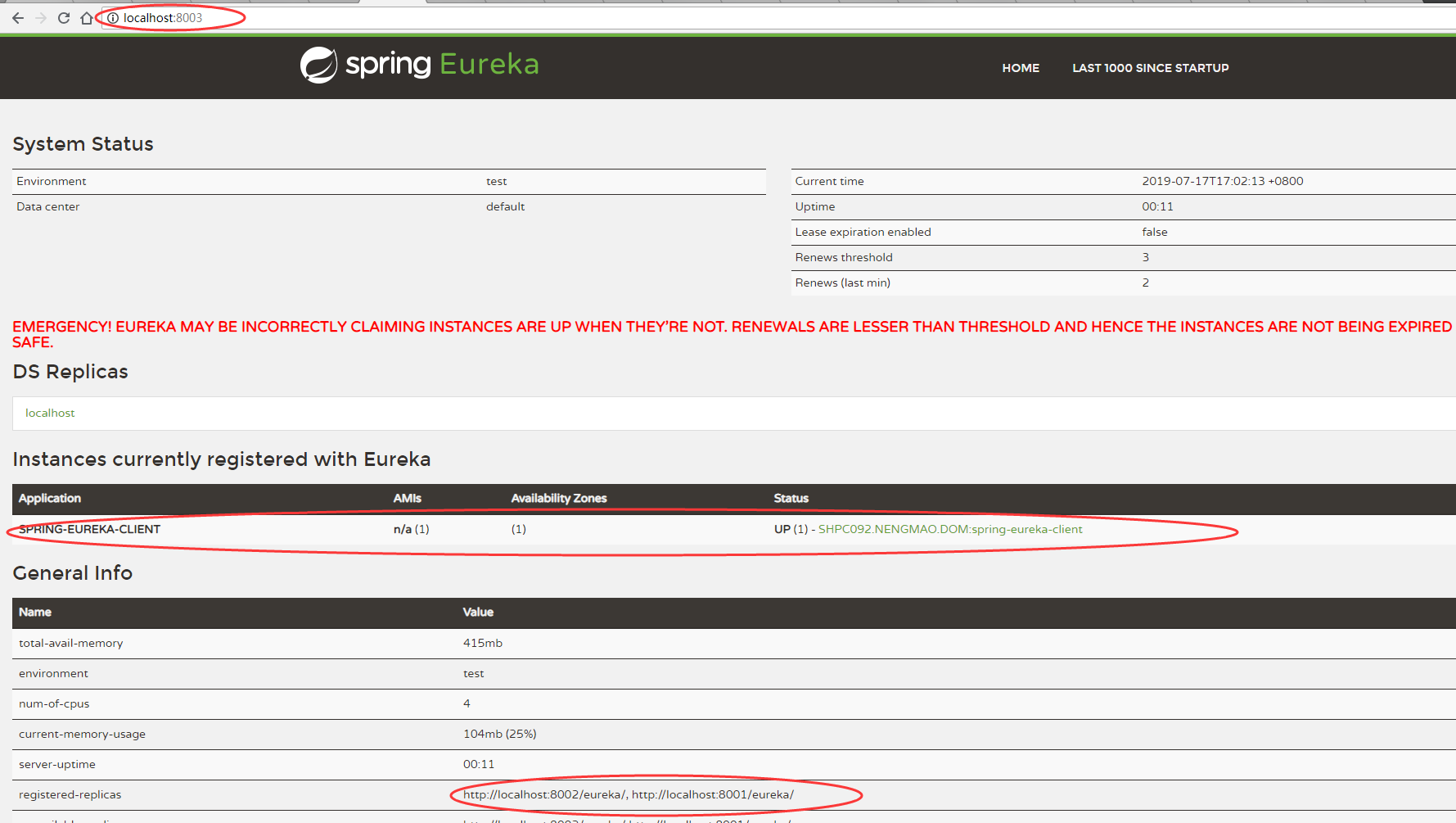Open the HOME navigation item
Image resolution: width=1456 pixels, height=823 pixels.
click(1021, 68)
